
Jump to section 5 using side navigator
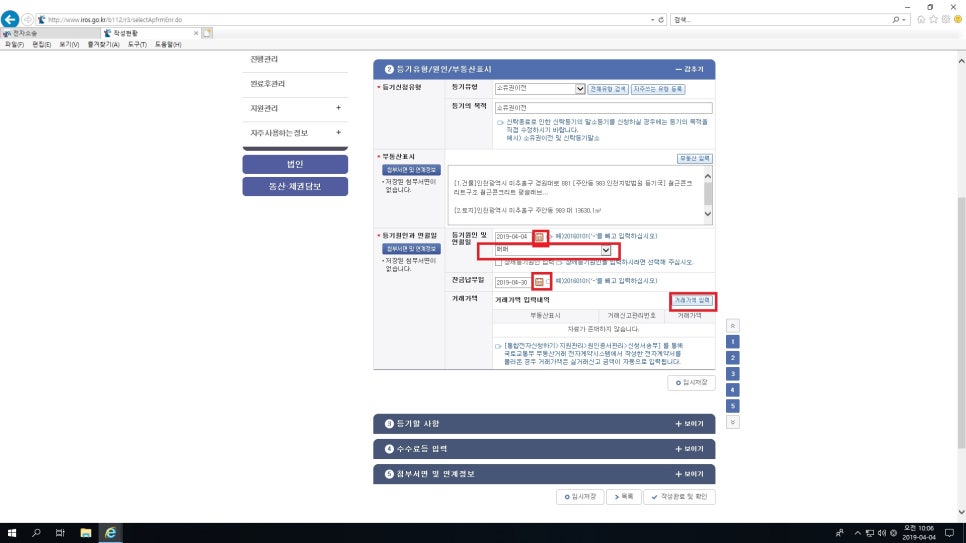(x=733, y=406)
